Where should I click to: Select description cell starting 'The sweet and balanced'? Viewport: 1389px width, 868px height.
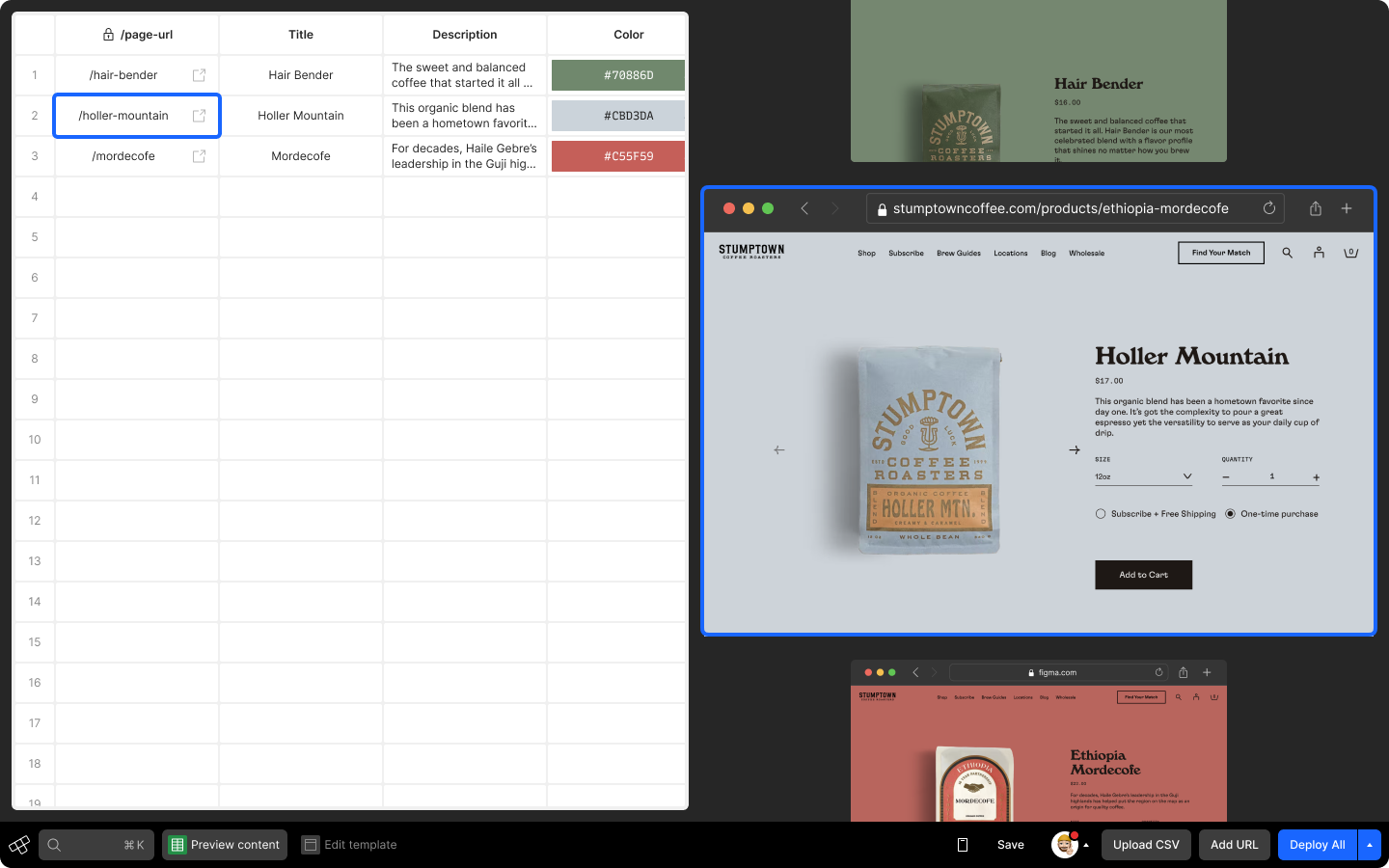[x=465, y=75]
